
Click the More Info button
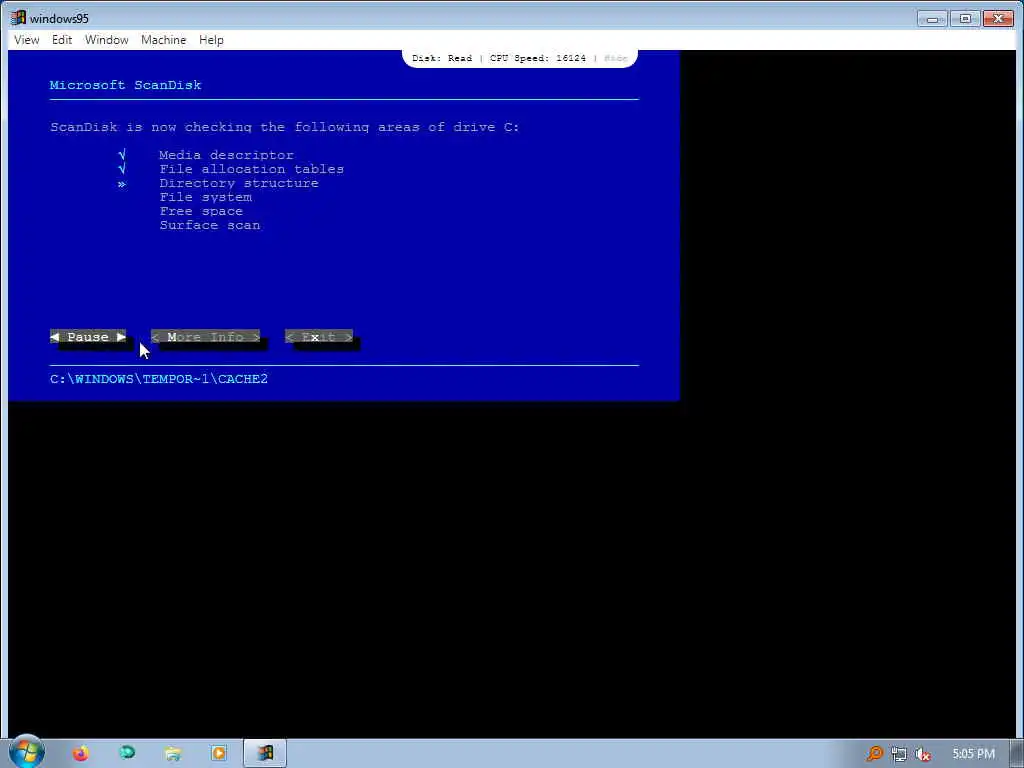coord(206,337)
